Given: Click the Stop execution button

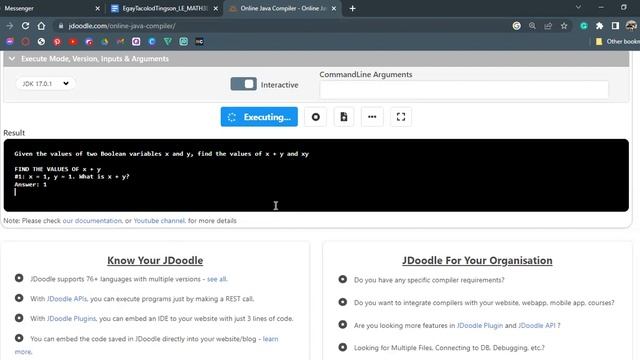Looking at the screenshot, I should [x=316, y=117].
